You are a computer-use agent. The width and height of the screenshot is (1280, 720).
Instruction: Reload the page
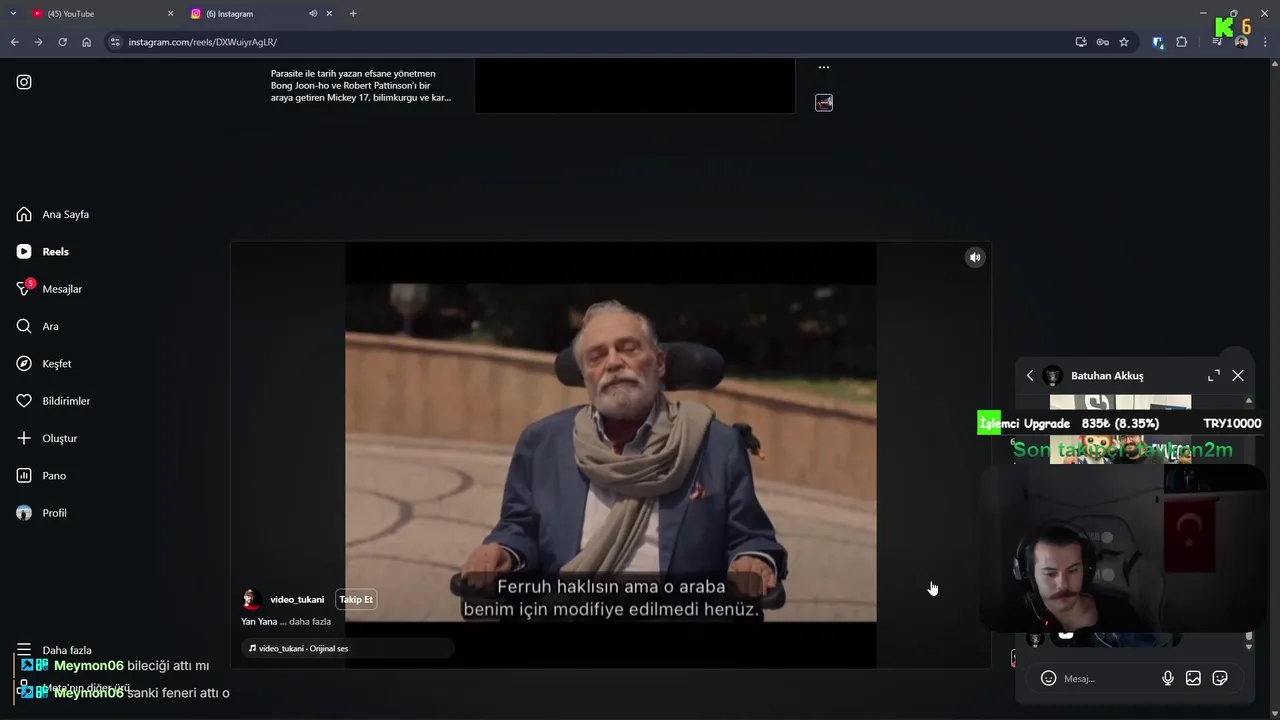coord(62,42)
